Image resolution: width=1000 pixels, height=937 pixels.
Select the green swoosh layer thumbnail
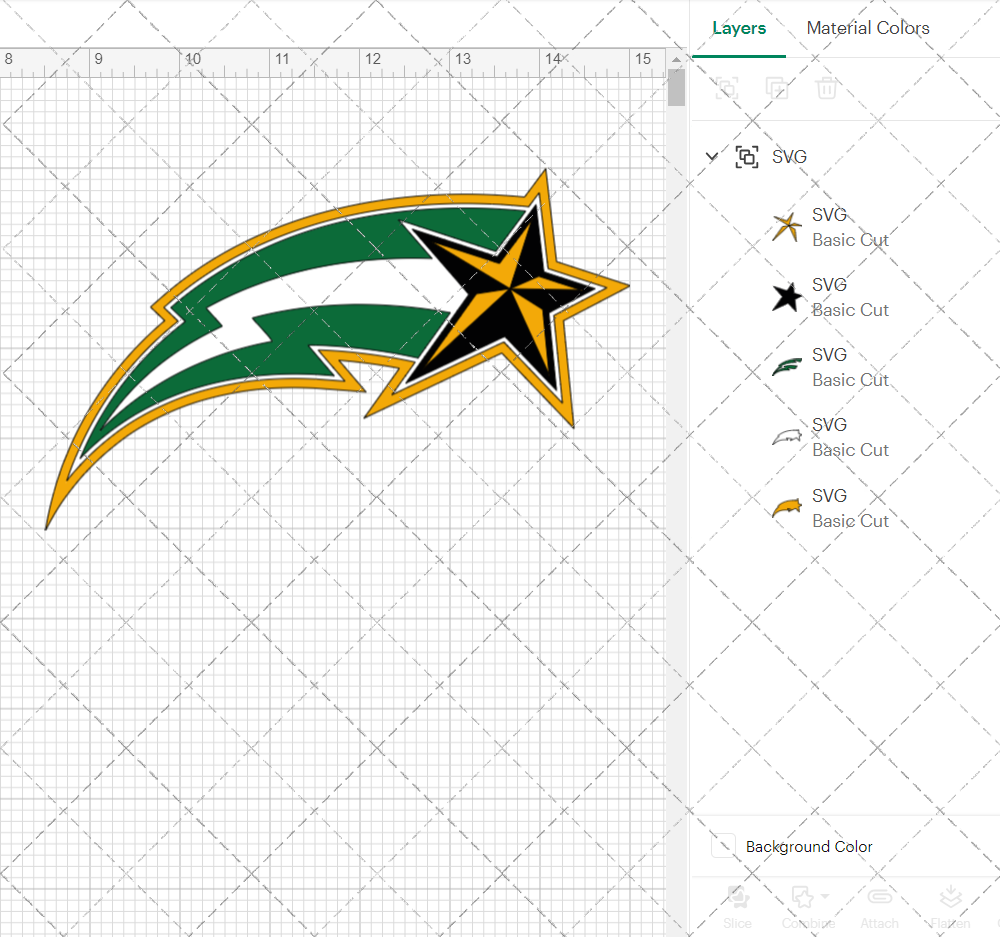click(786, 367)
